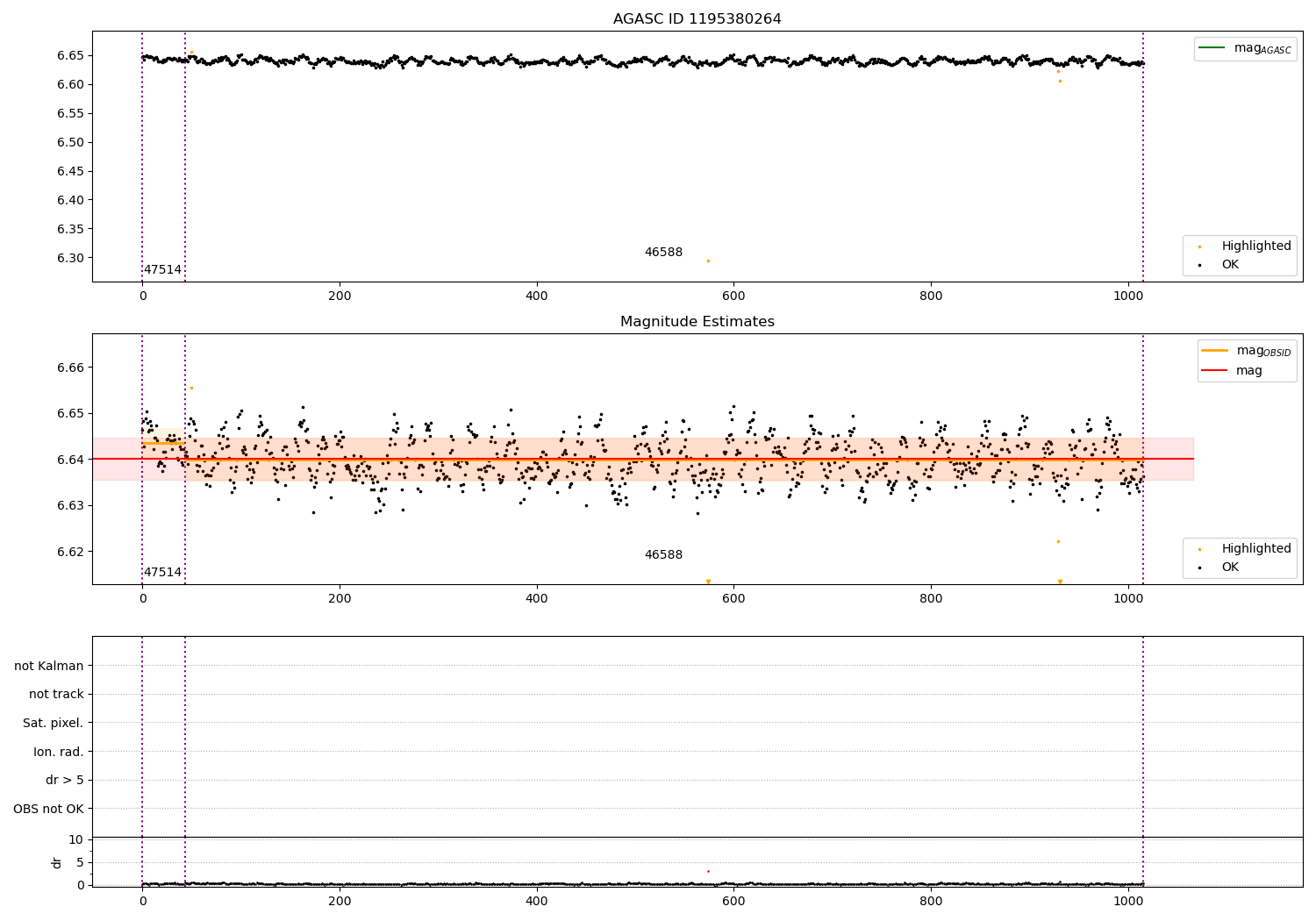Click the not Kalman axis label
Image resolution: width=1316 pixels, height=921 pixels.
click(x=49, y=666)
